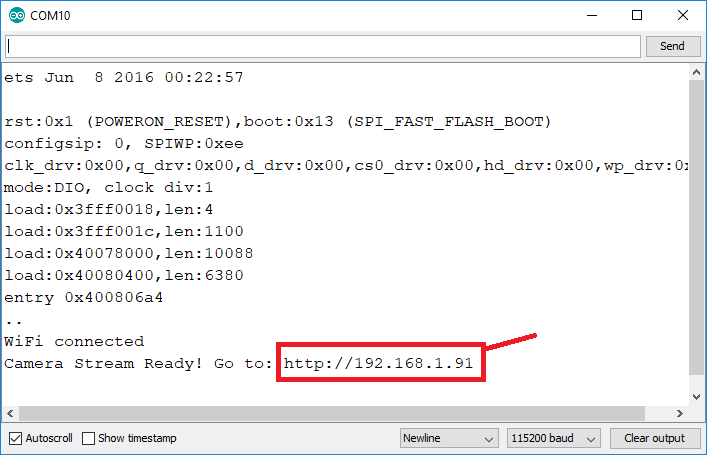Click the horizontal scrollbar right arrow

(x=682, y=412)
